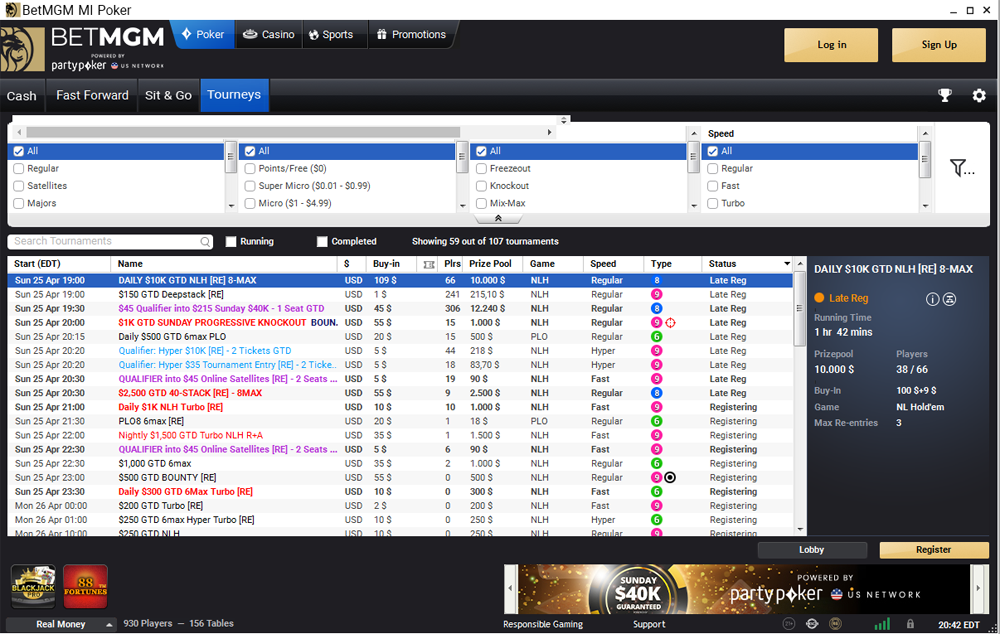Click the orange Late Reg status dot
This screenshot has height=634, width=1000.
coord(820,298)
